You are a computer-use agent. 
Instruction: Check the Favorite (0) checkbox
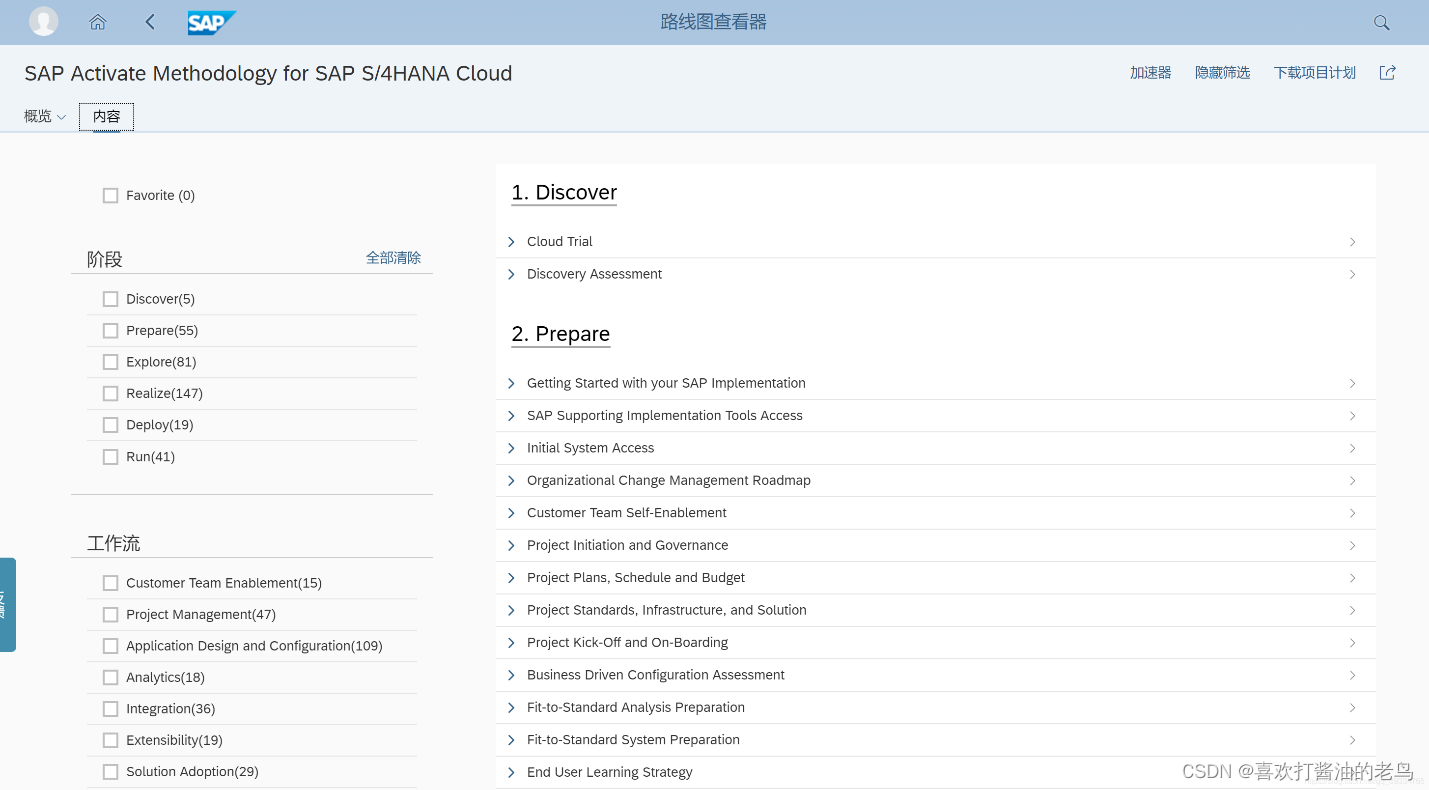[x=111, y=196]
